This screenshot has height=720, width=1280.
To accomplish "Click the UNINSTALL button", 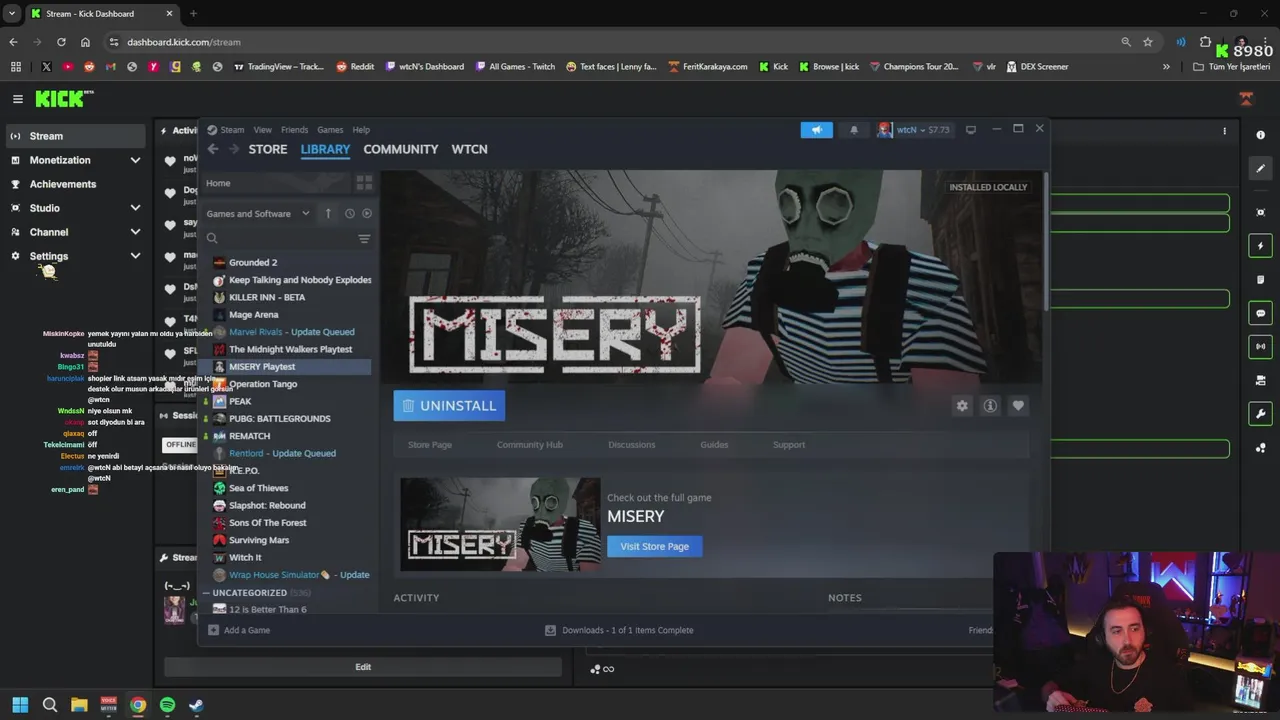I will pos(449,406).
